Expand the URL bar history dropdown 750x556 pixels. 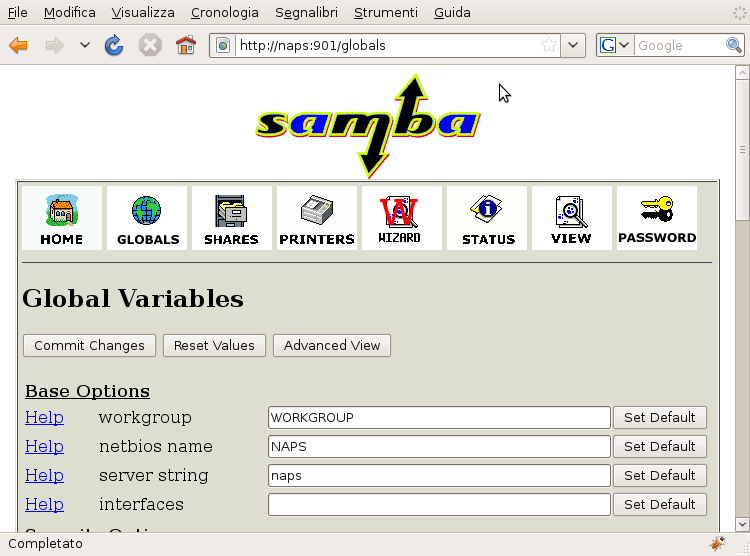(573, 45)
